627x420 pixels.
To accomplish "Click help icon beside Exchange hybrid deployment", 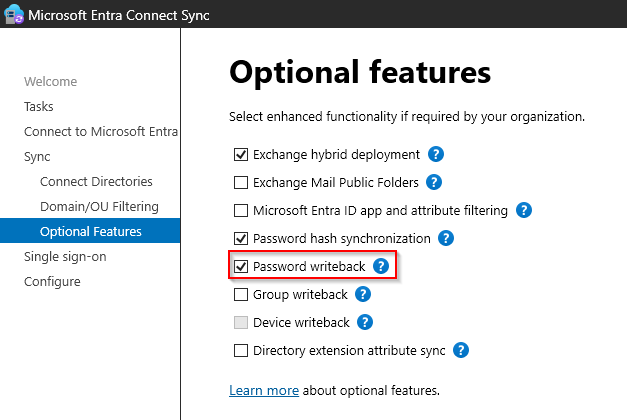I will [x=436, y=155].
